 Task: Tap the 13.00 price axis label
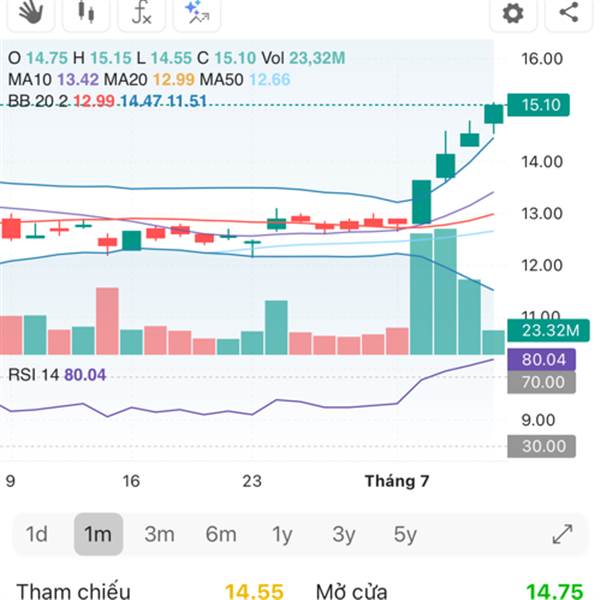coord(542,213)
